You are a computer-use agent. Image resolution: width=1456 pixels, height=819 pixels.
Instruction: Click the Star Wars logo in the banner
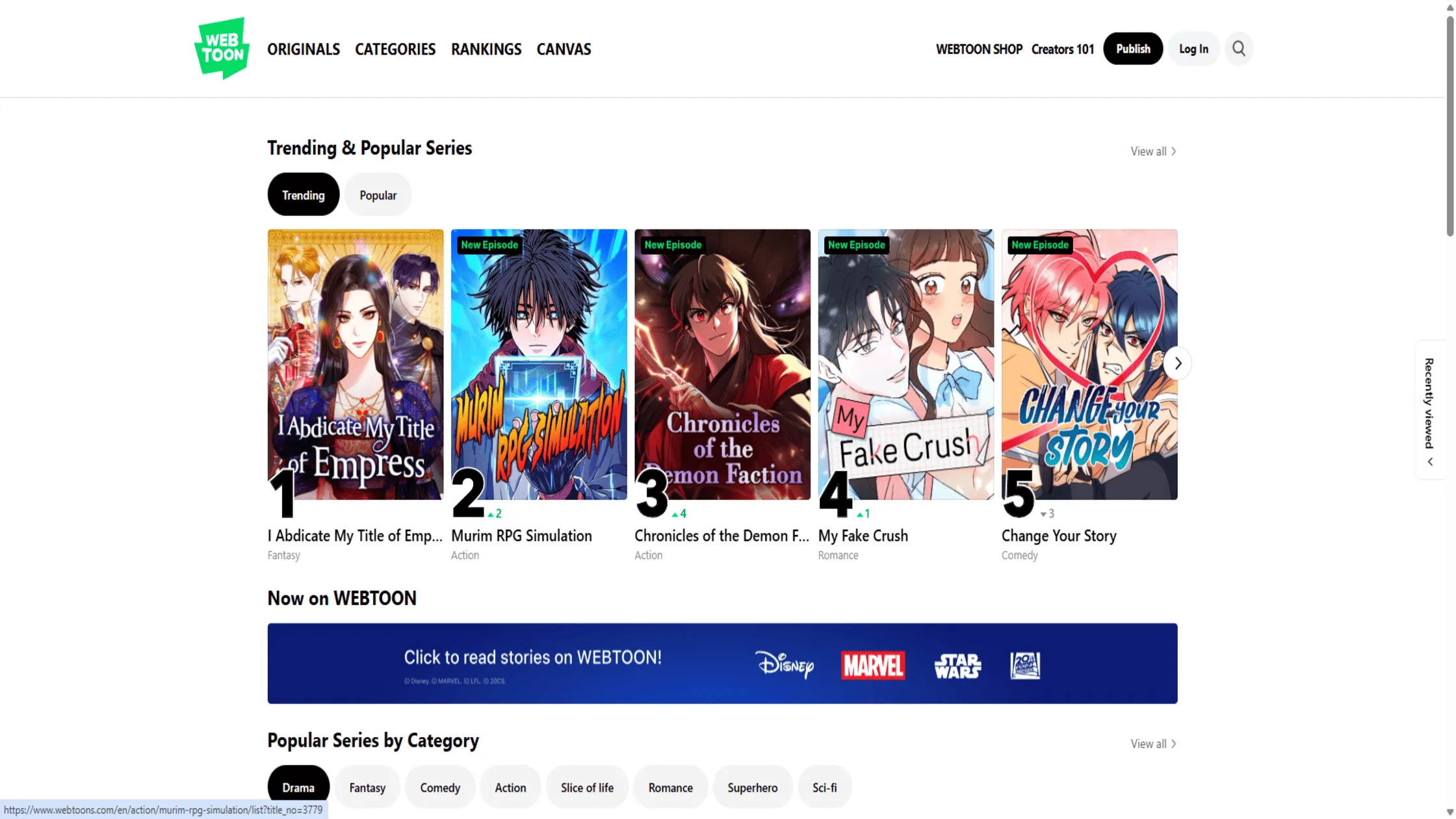coord(957,666)
